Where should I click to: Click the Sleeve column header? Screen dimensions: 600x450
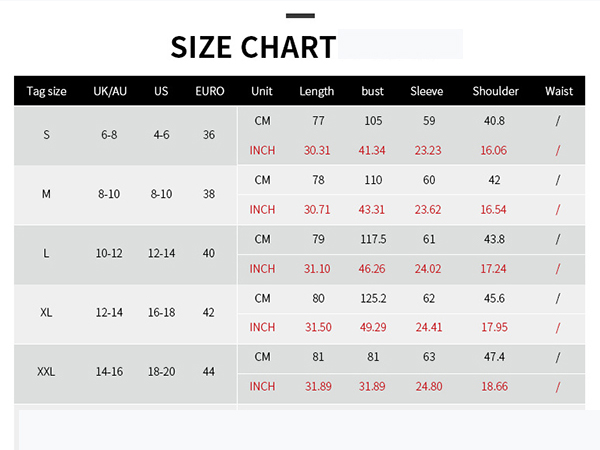coord(427,91)
